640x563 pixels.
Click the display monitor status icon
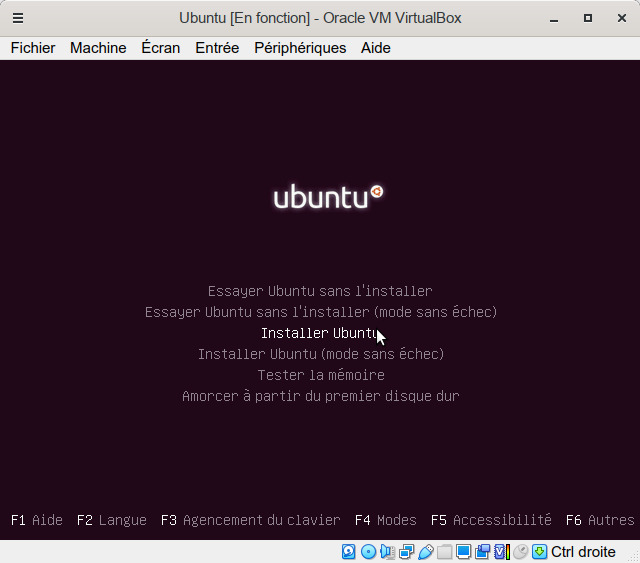[464, 552]
